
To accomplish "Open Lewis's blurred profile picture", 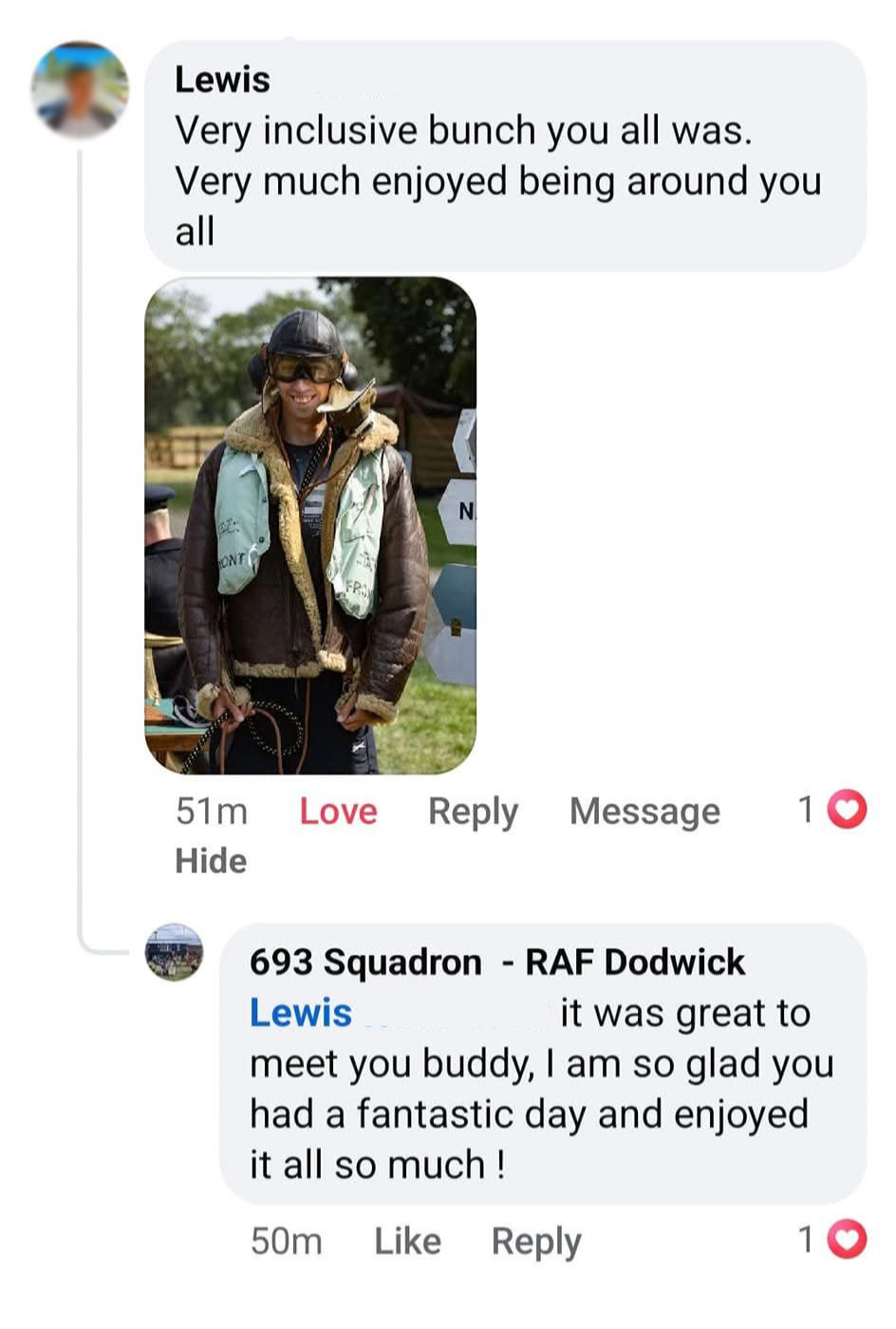I will pos(80,89).
